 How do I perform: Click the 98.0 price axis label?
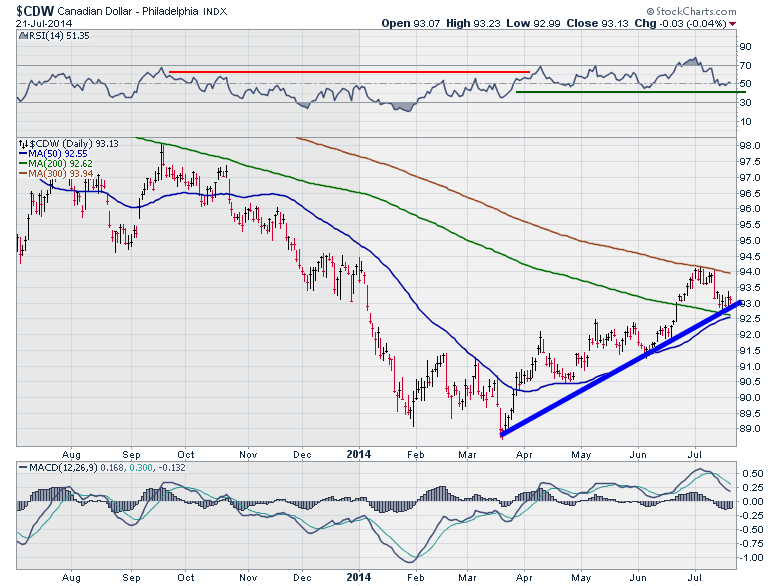750,146
